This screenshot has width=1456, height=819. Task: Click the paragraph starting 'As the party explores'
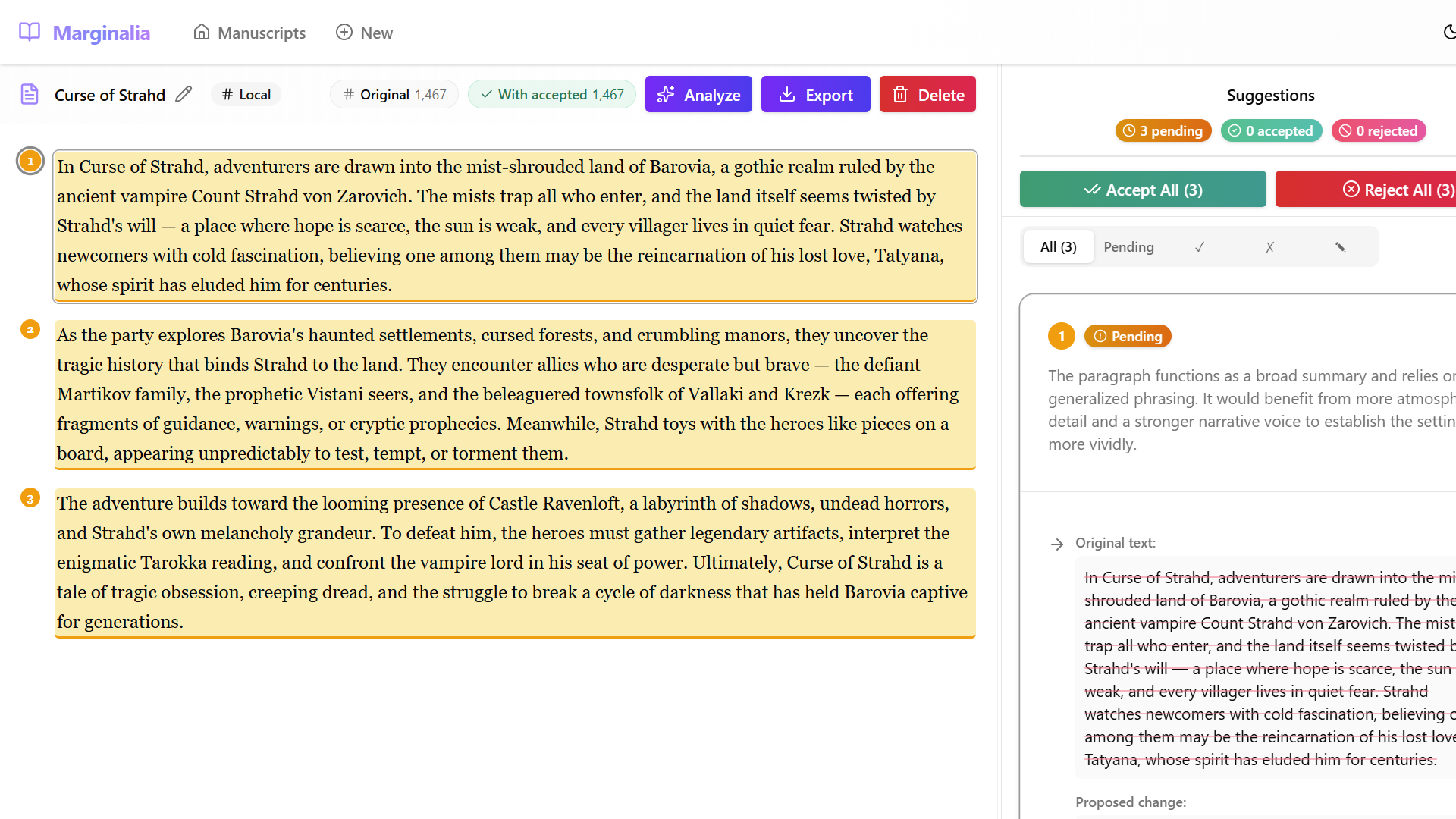[515, 394]
